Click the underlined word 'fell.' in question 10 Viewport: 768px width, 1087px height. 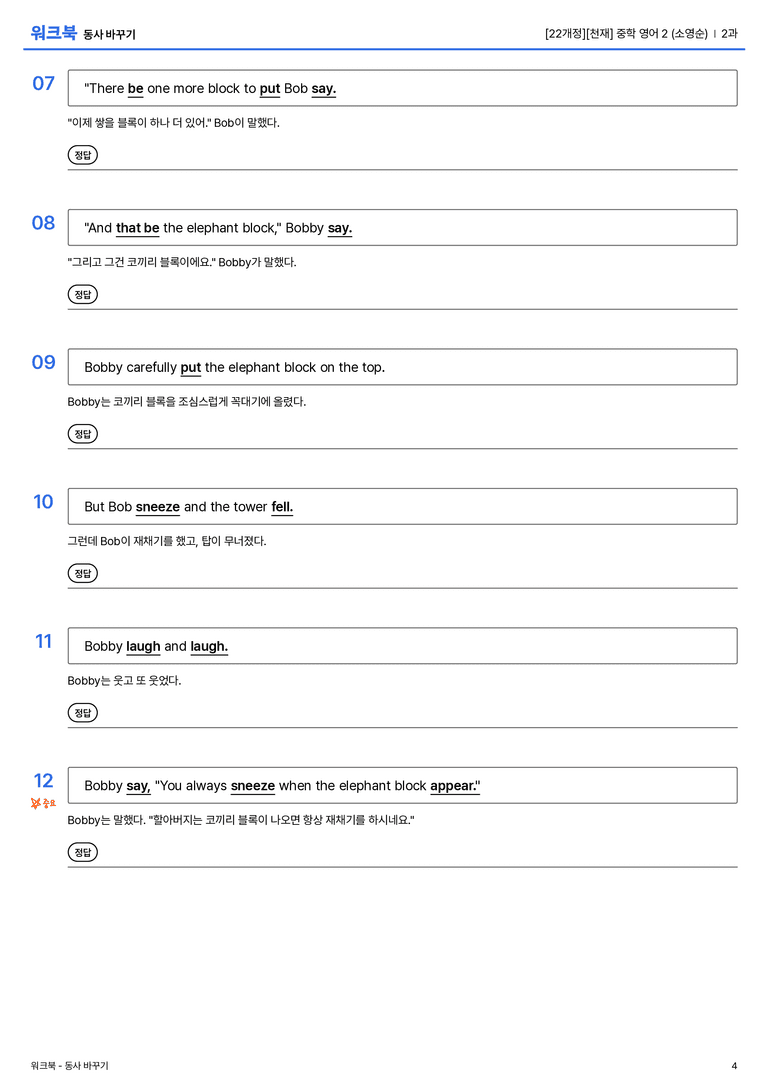point(282,507)
